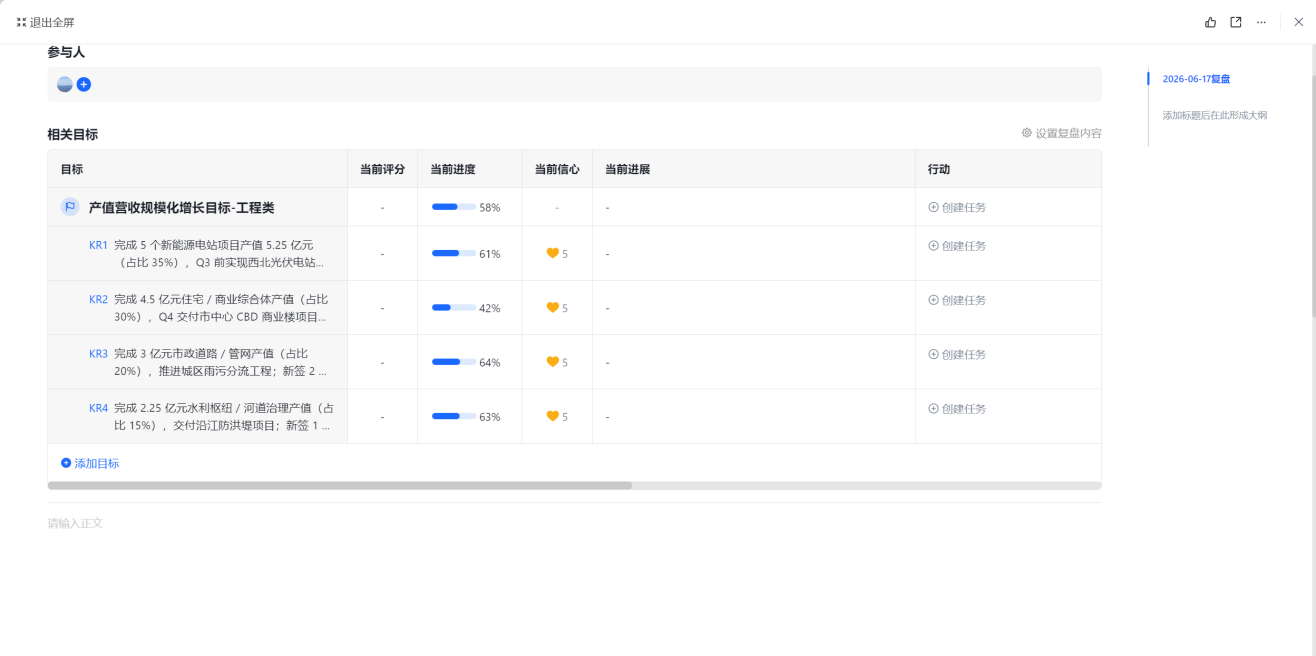
Task: Click KR1 current progress note cell
Action: (x=754, y=254)
